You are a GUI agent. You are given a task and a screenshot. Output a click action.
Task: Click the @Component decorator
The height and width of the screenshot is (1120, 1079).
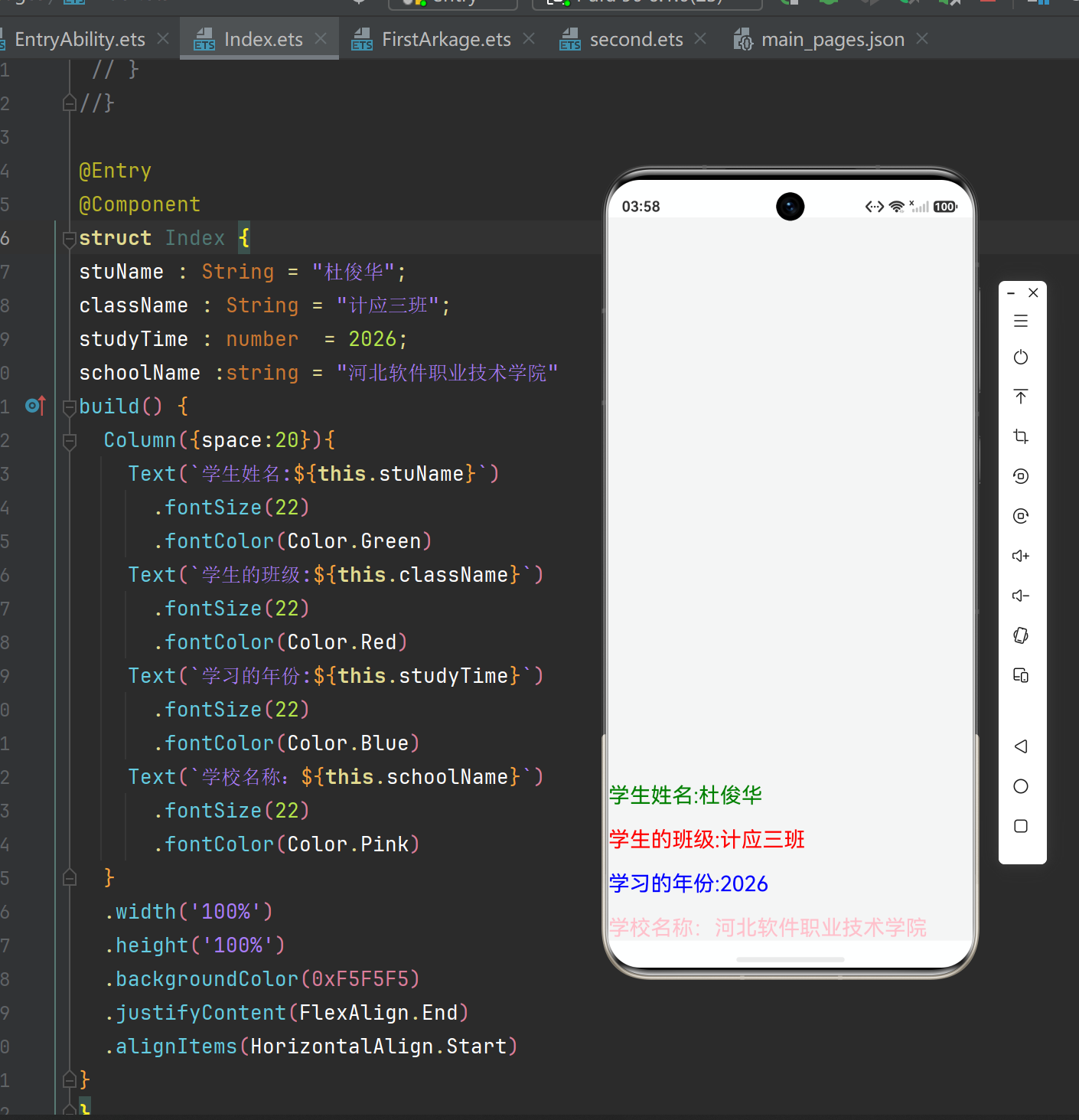click(139, 204)
